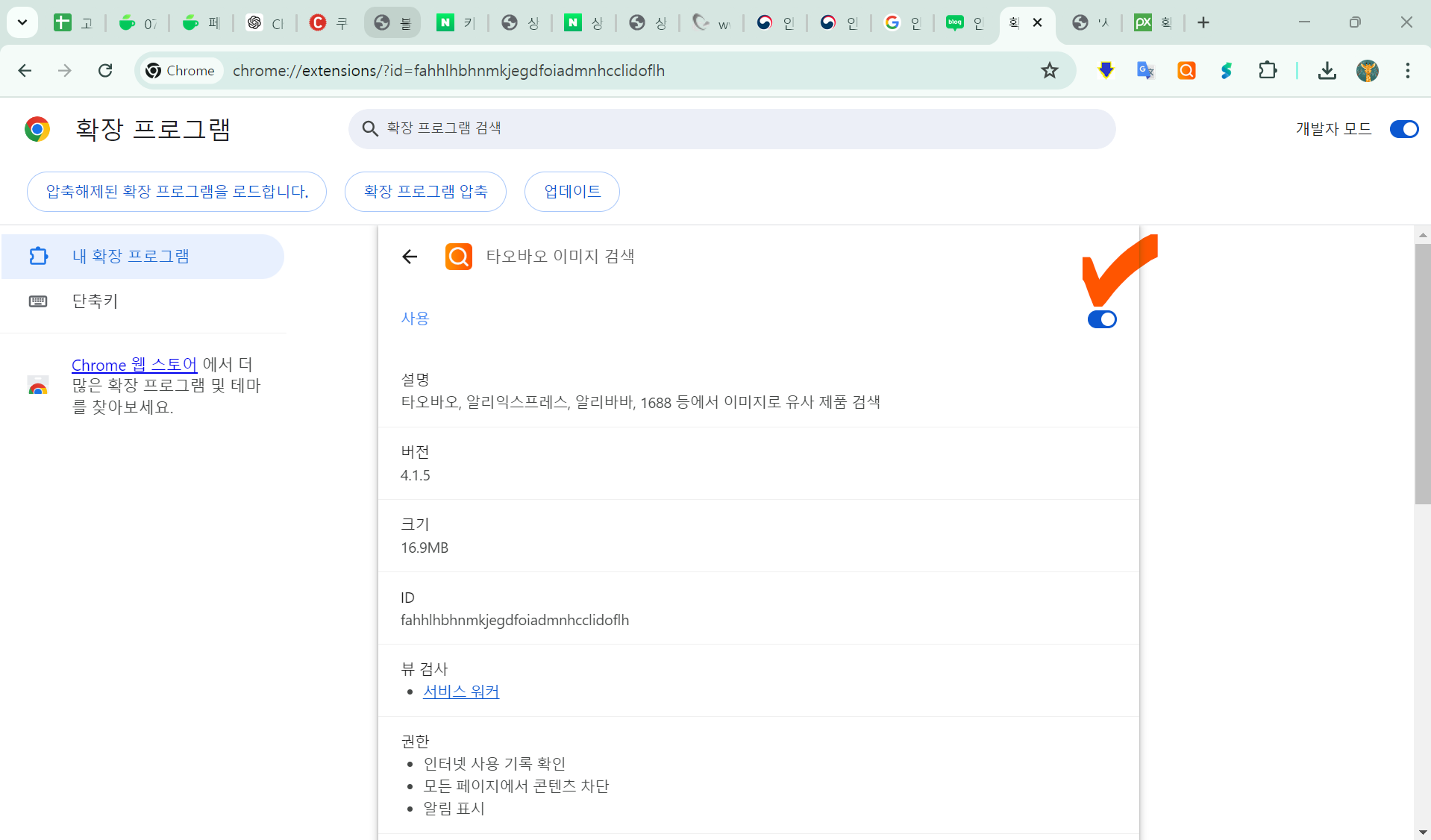Open Chrome Downloads icon
The width and height of the screenshot is (1431, 840).
tap(1327, 71)
